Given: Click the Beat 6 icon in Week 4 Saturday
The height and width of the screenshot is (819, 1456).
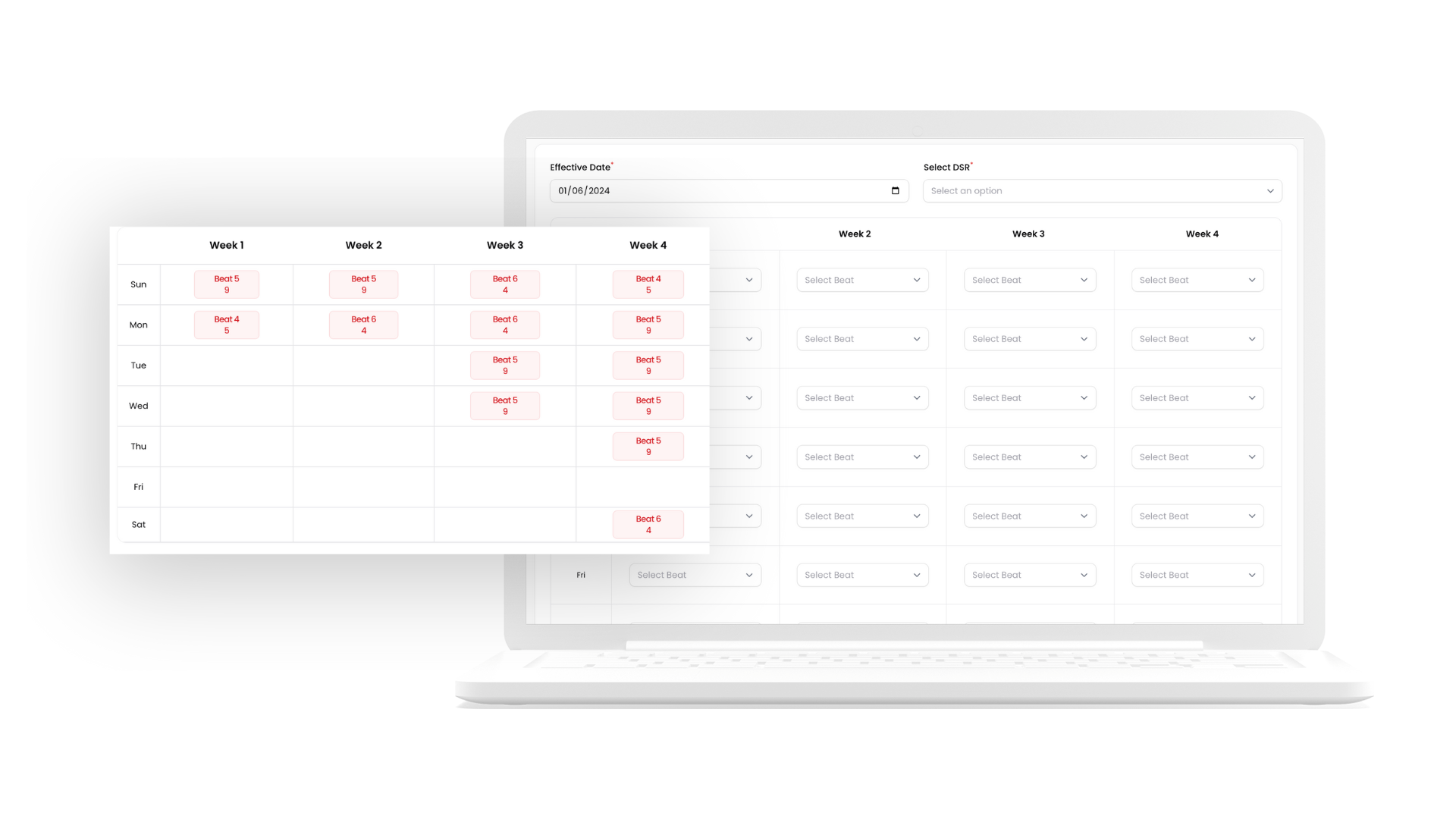Looking at the screenshot, I should tap(648, 524).
